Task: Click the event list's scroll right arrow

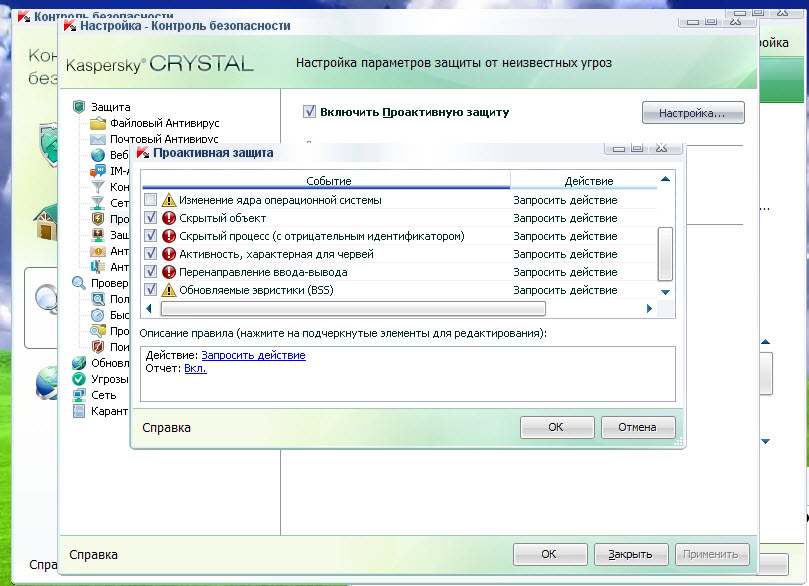Action: tap(649, 308)
